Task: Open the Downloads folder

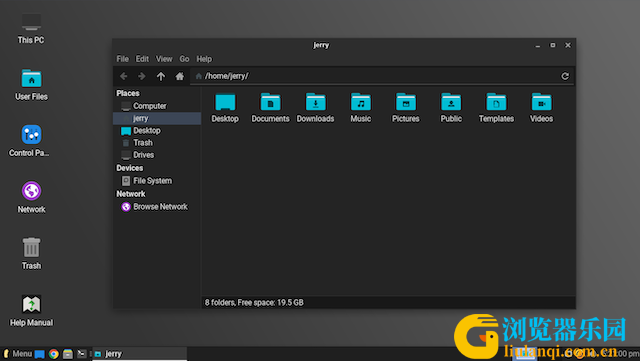Action: (316, 108)
